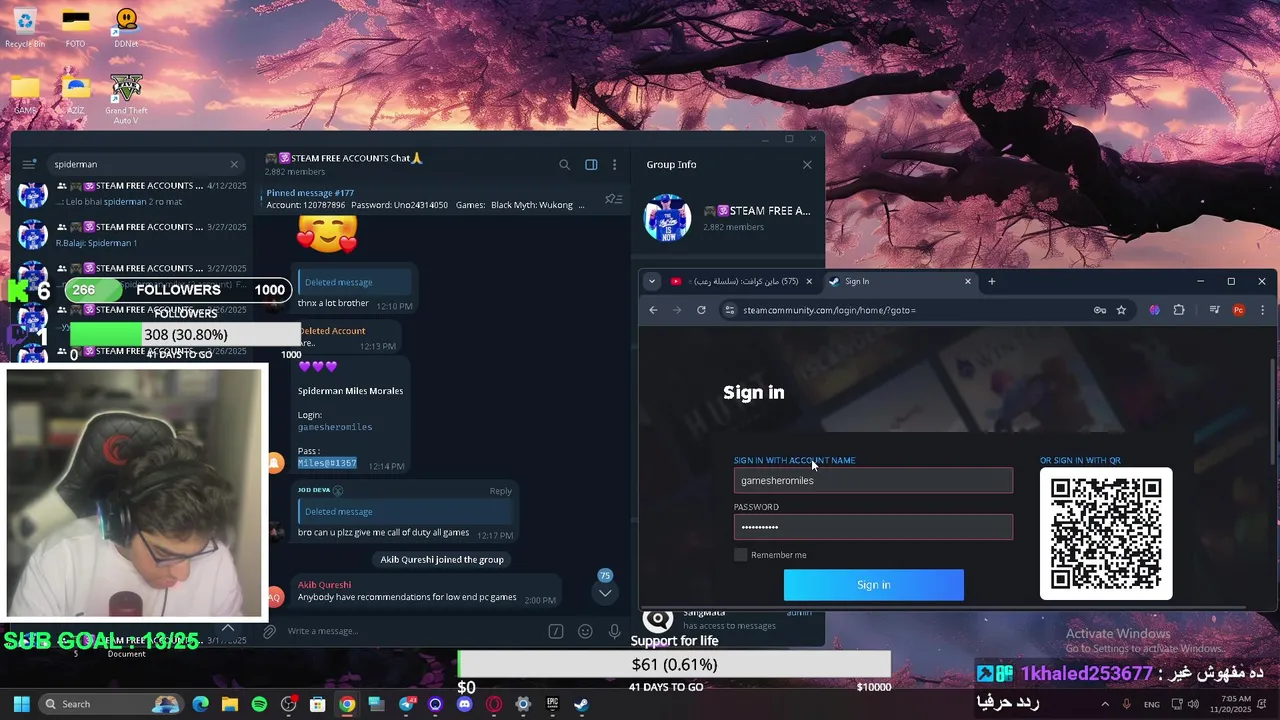Click the voice message microphone icon
Screen dimensions: 1280x720
point(614,631)
